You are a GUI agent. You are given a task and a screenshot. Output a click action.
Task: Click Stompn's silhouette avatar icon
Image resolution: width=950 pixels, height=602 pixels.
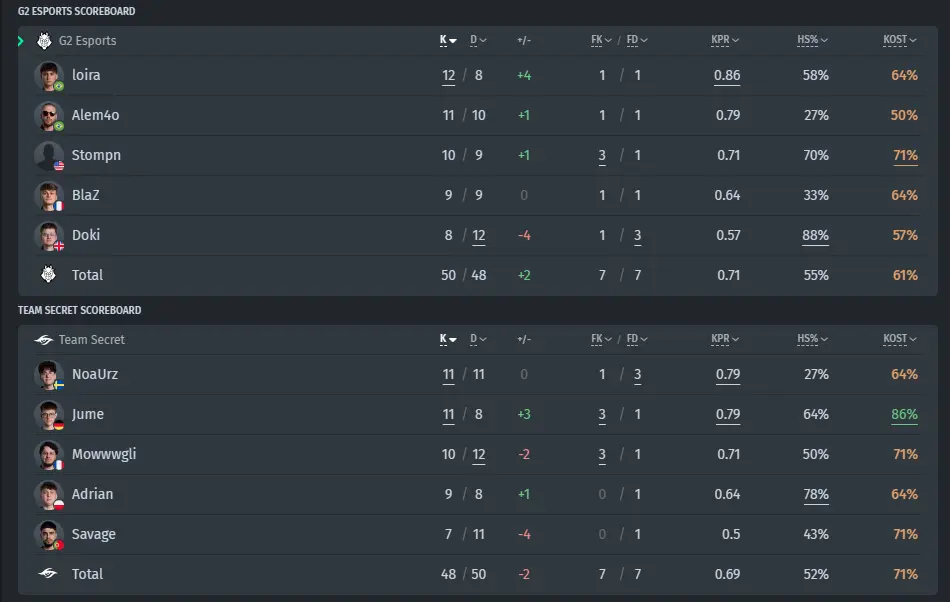48,156
